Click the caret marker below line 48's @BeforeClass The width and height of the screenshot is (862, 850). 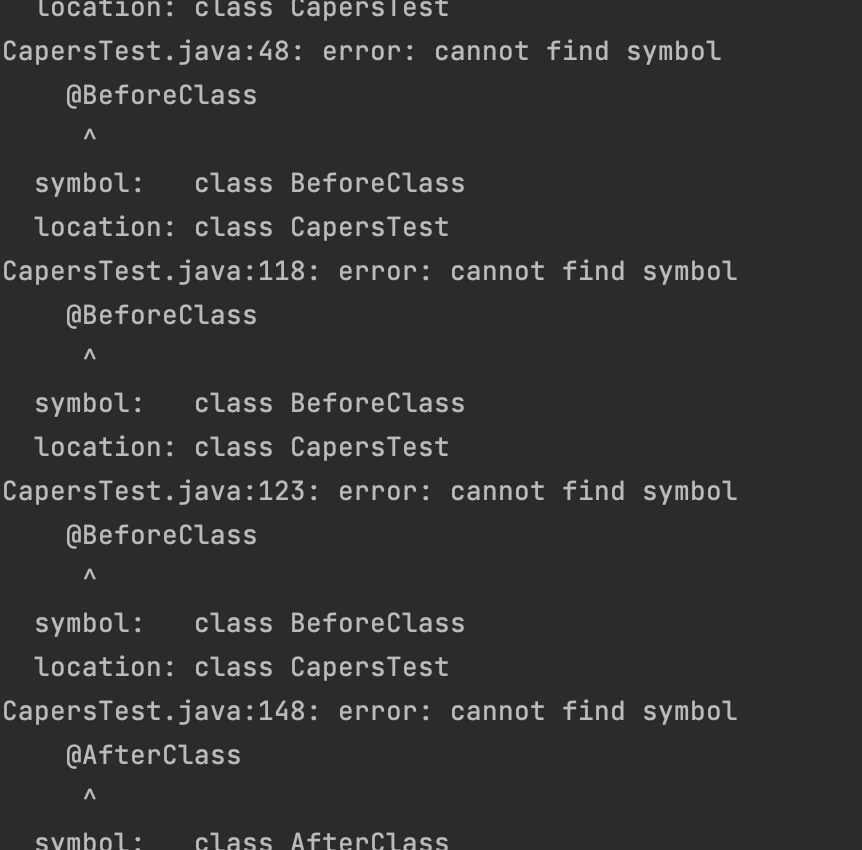(90, 137)
